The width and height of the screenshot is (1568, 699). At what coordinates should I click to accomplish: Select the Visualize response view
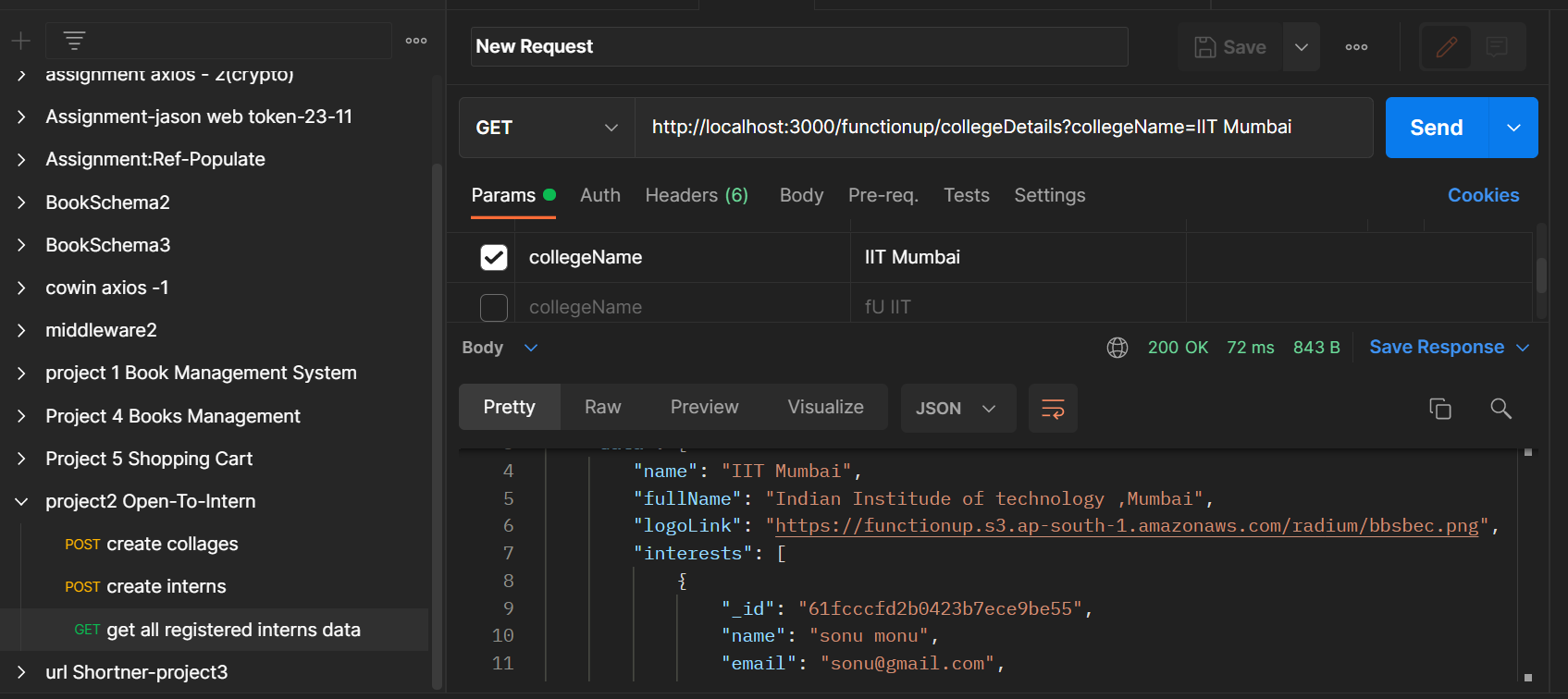[826, 408]
